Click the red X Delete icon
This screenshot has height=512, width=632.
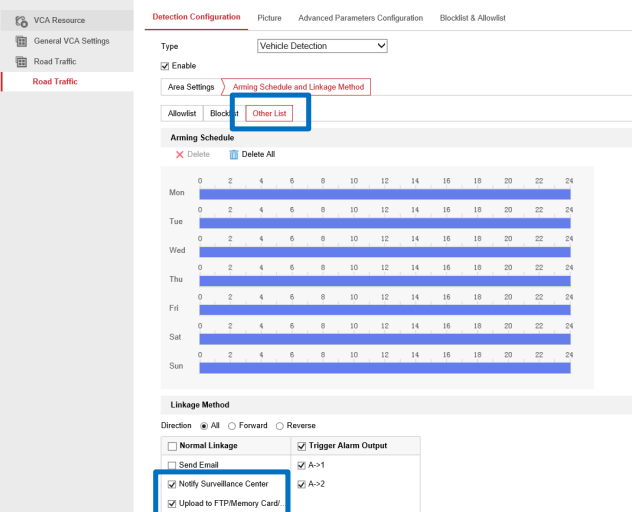179,154
